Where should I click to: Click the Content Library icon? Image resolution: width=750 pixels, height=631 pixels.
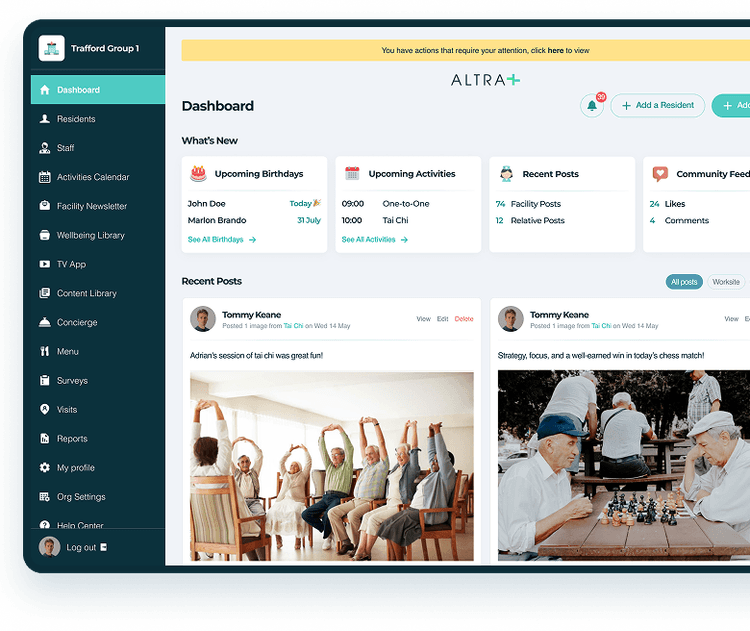[44, 293]
